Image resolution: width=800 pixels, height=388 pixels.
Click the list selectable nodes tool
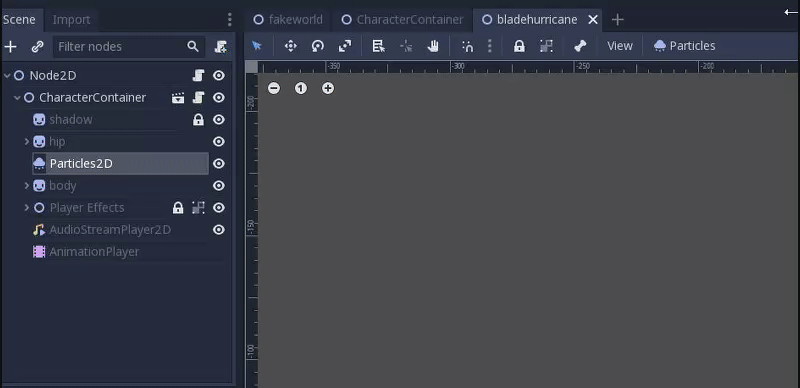[378, 46]
